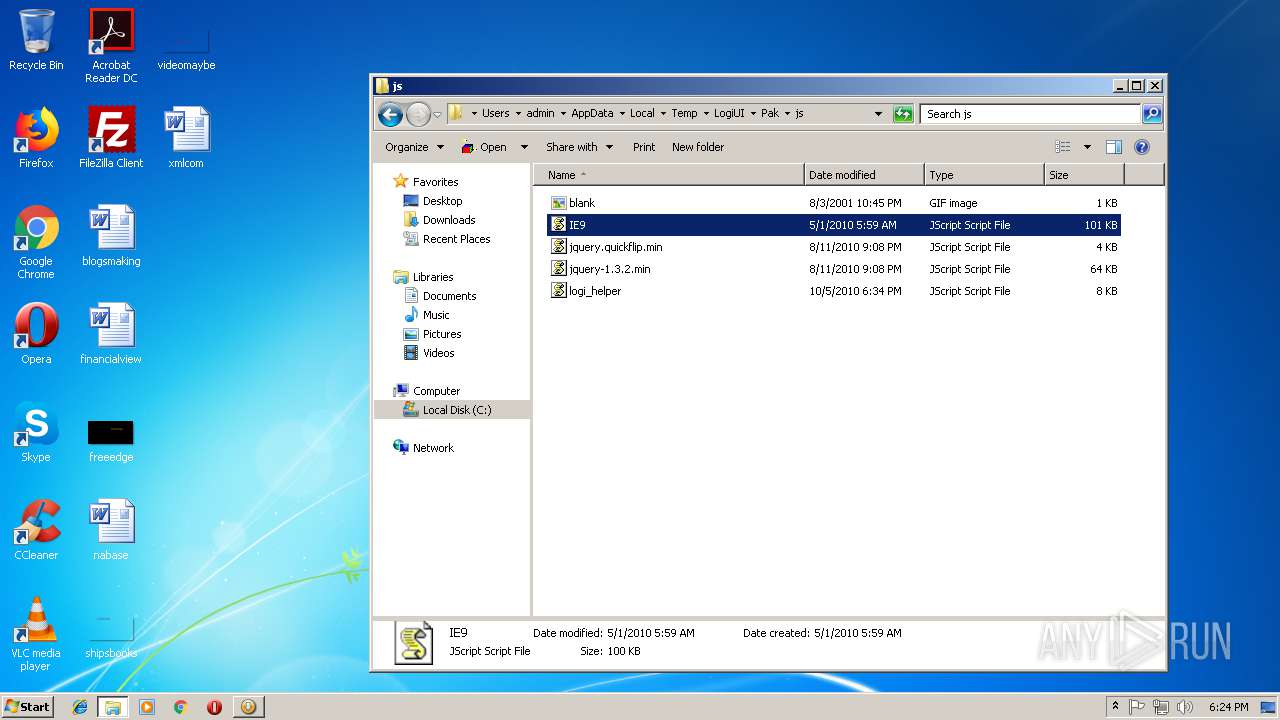The height and width of the screenshot is (720, 1280).
Task: Change view with the views icon
Action: click(1063, 147)
